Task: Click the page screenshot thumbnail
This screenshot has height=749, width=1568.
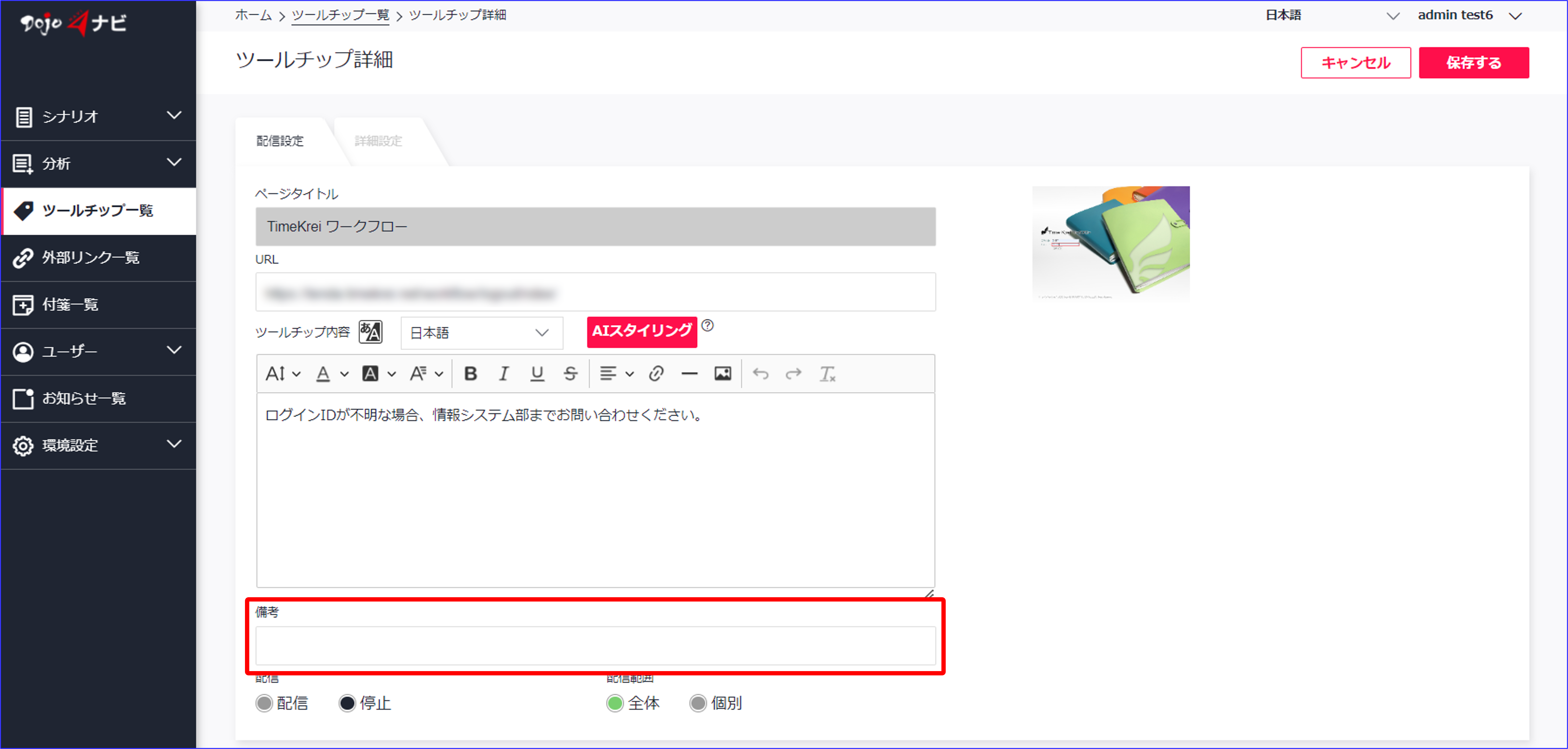Action: (1111, 243)
